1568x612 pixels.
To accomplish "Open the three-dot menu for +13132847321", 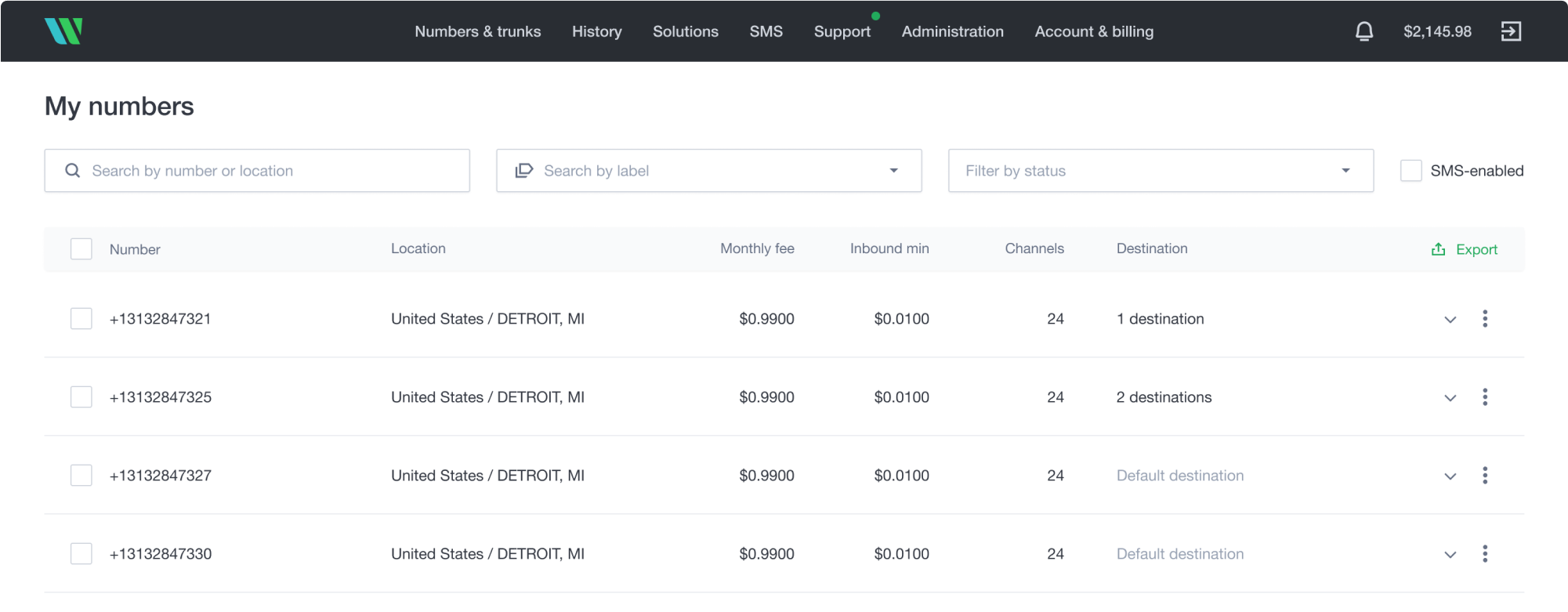I will 1485,319.
